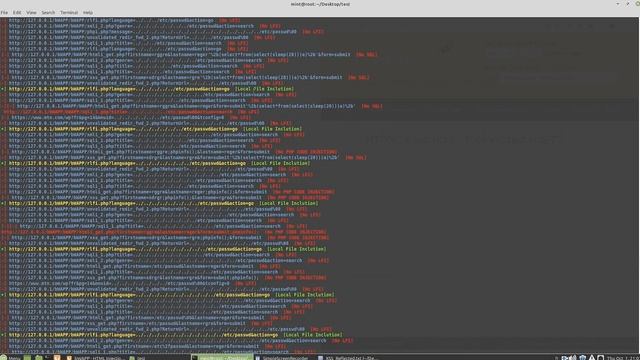
Task: Open the test folder taskbar entry
Action: pyautogui.click(x=138, y=358)
